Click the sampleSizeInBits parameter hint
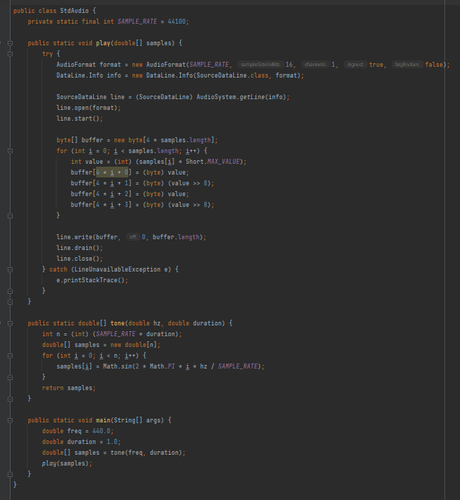The image size is (460, 500). 260,65
